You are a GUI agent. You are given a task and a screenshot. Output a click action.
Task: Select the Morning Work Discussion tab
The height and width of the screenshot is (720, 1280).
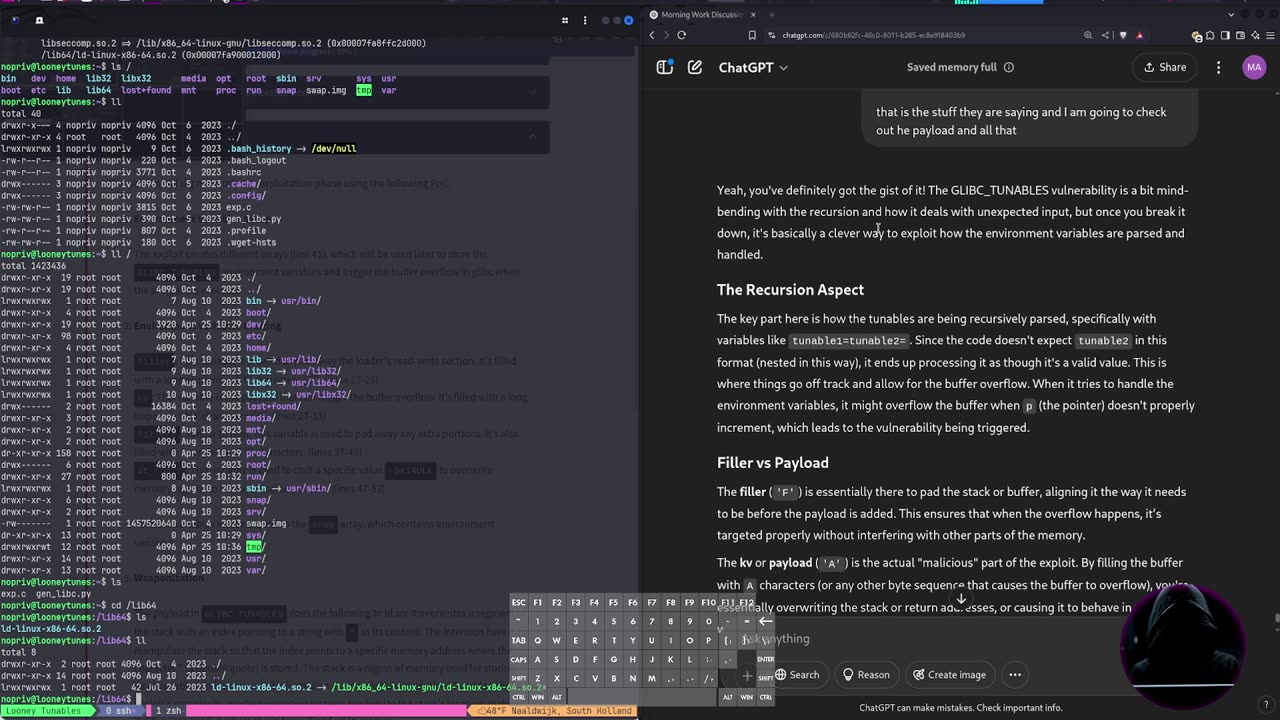point(700,14)
